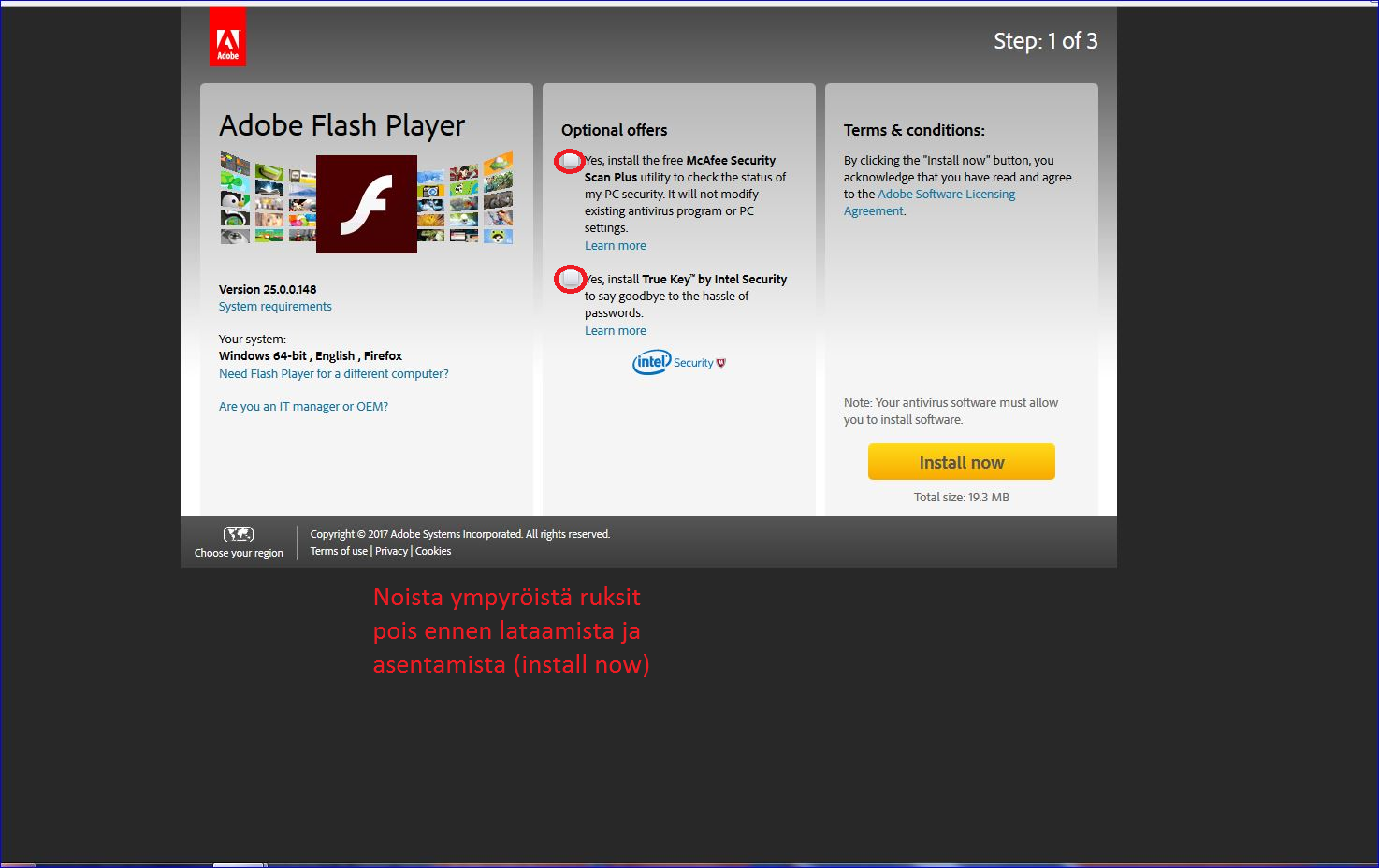Click the Flash Player logo image

tap(367, 204)
